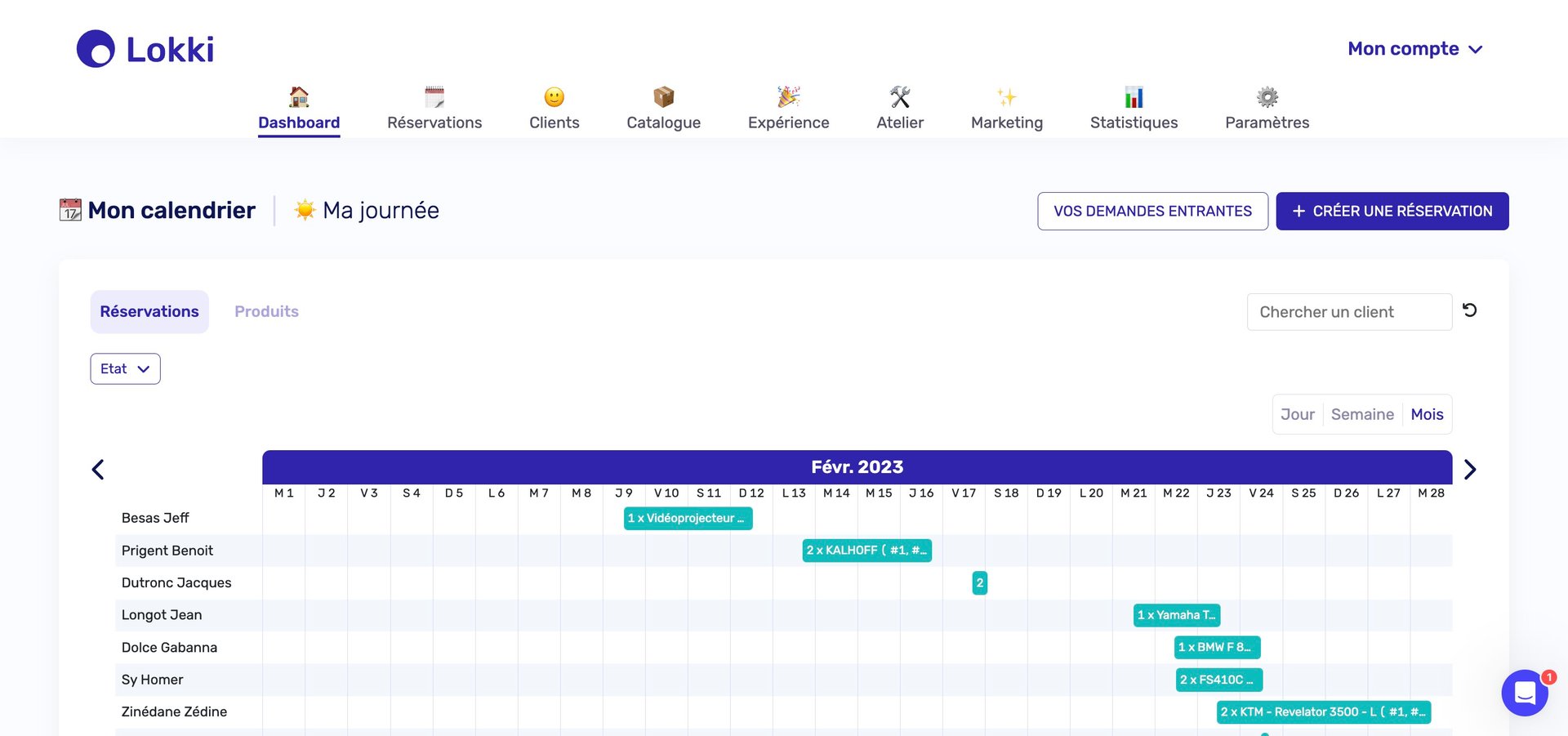Screen dimensions: 1568x736
Task: Open Longot Jean's Yamaha reservation
Action: [1177, 615]
